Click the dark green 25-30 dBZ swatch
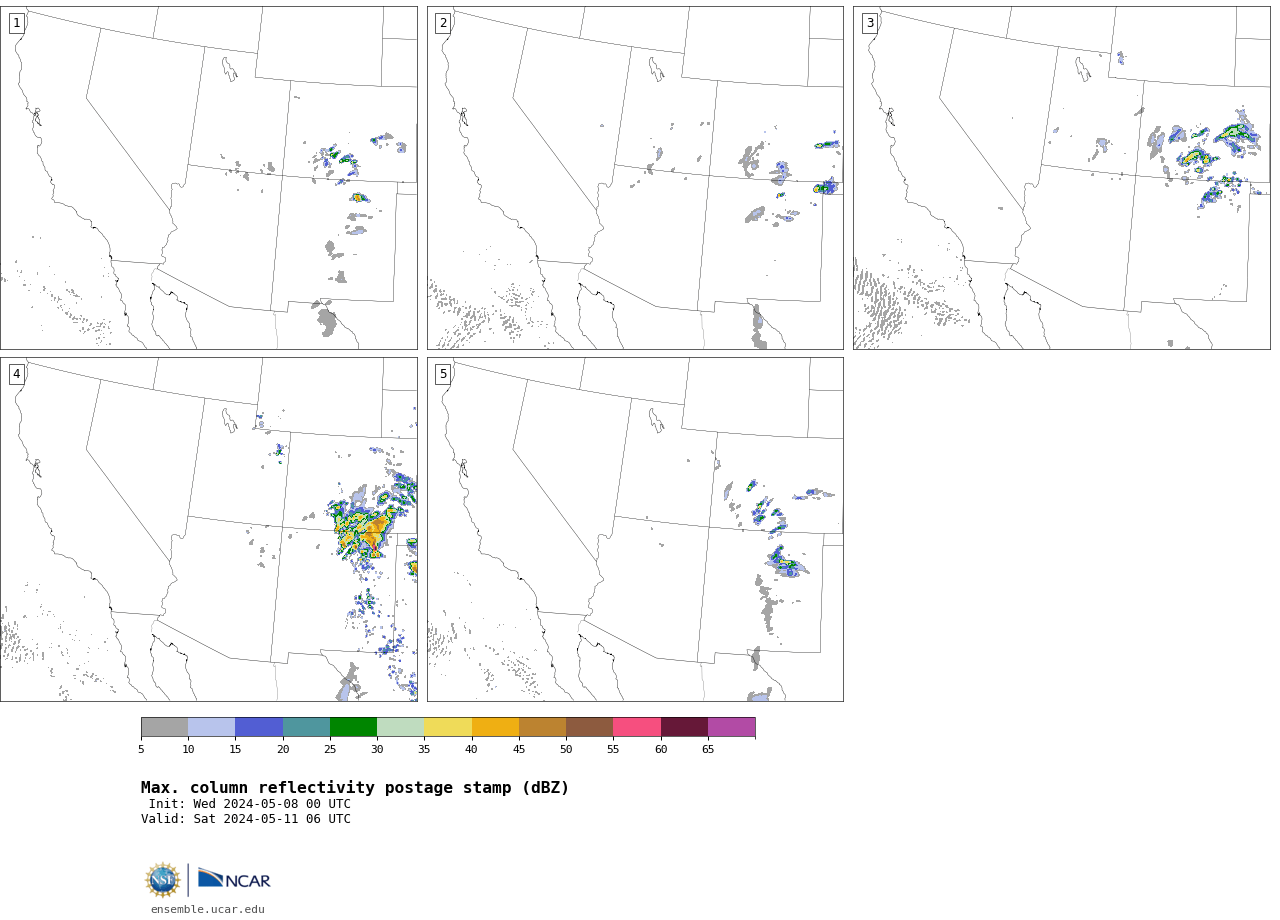 pyautogui.click(x=353, y=727)
